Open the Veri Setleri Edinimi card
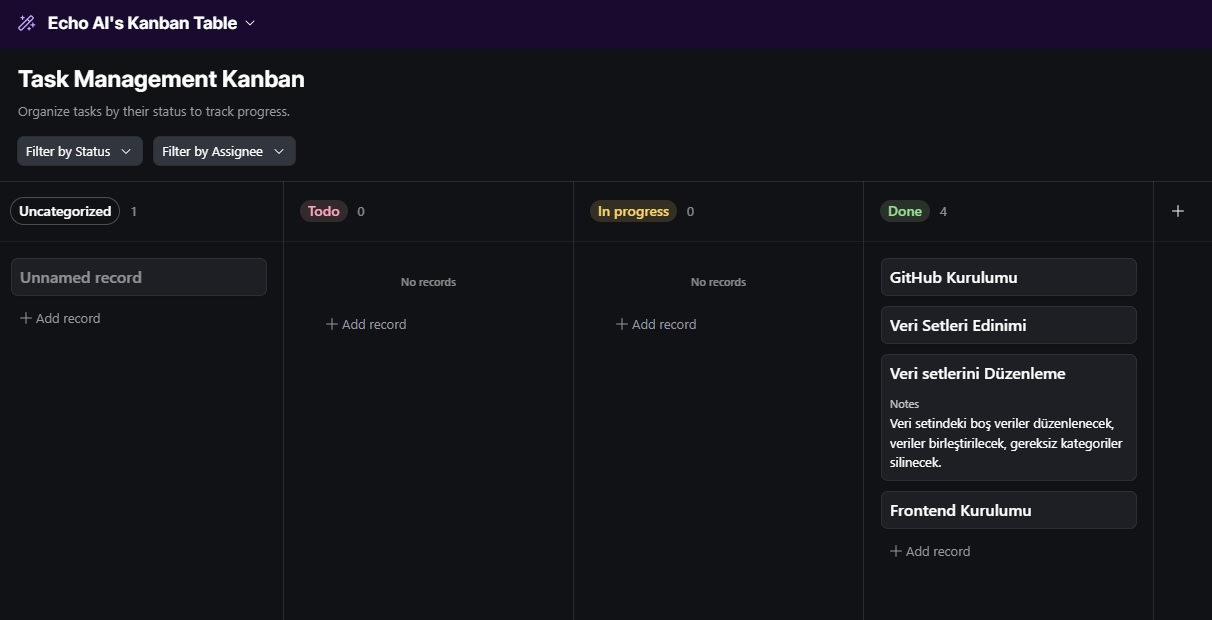Viewport: 1212px width, 620px height. click(1009, 325)
